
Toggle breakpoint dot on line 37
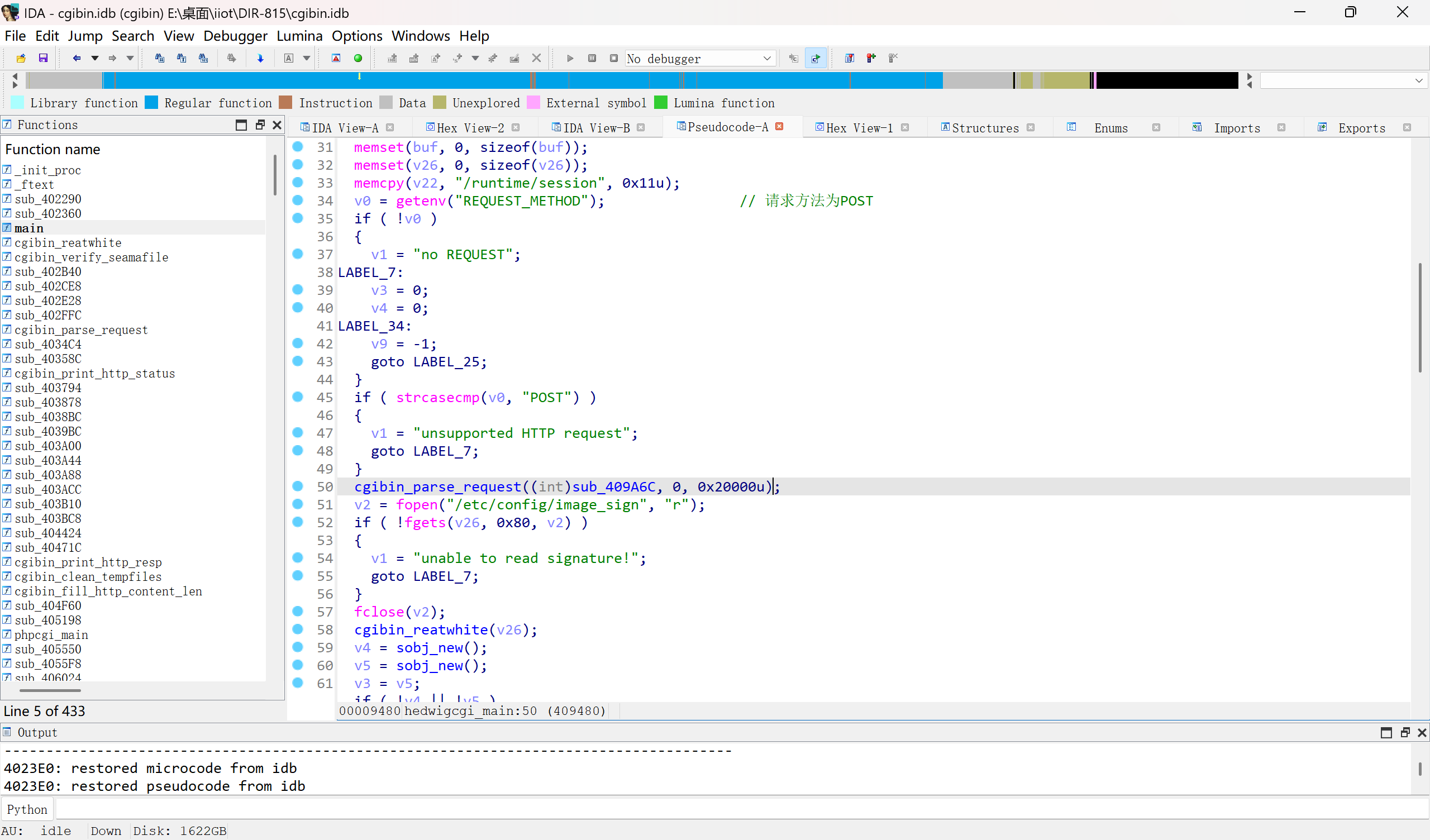point(297,254)
